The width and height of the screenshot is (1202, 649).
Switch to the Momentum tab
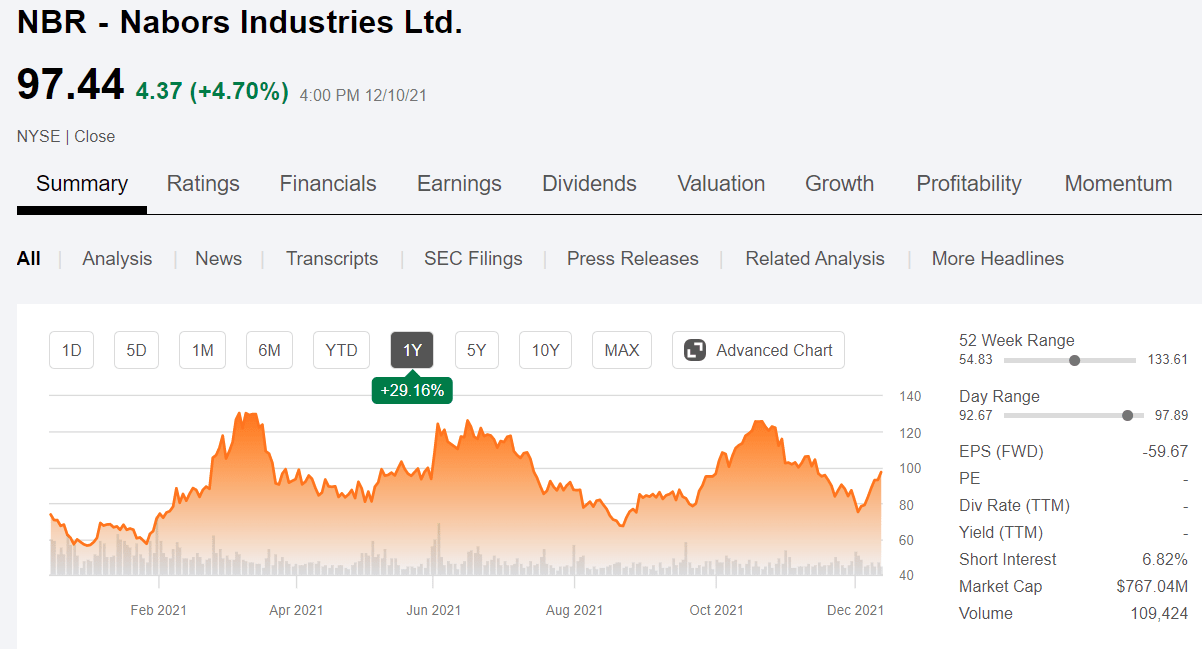1118,184
